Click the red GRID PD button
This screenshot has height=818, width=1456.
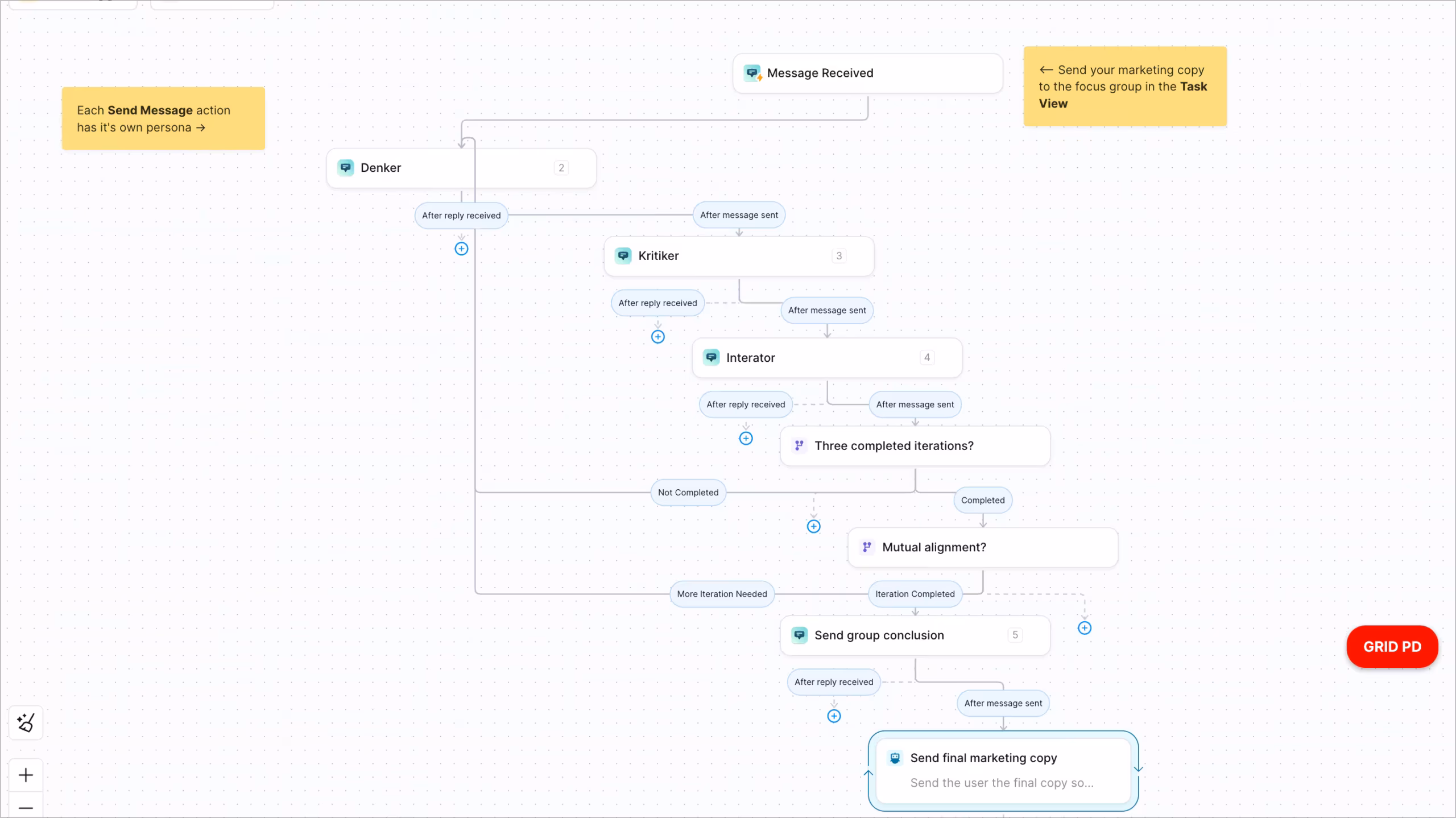pyautogui.click(x=1392, y=647)
